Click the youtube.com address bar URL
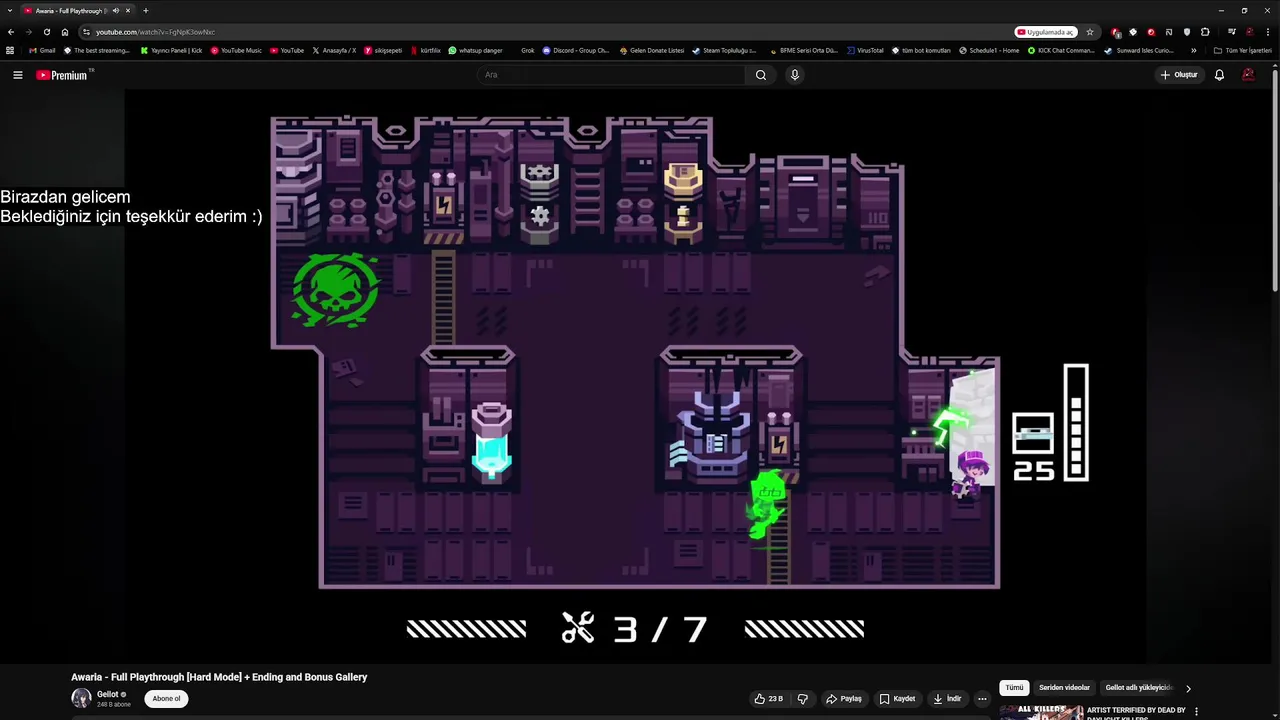The width and height of the screenshot is (1280, 720). (x=155, y=32)
